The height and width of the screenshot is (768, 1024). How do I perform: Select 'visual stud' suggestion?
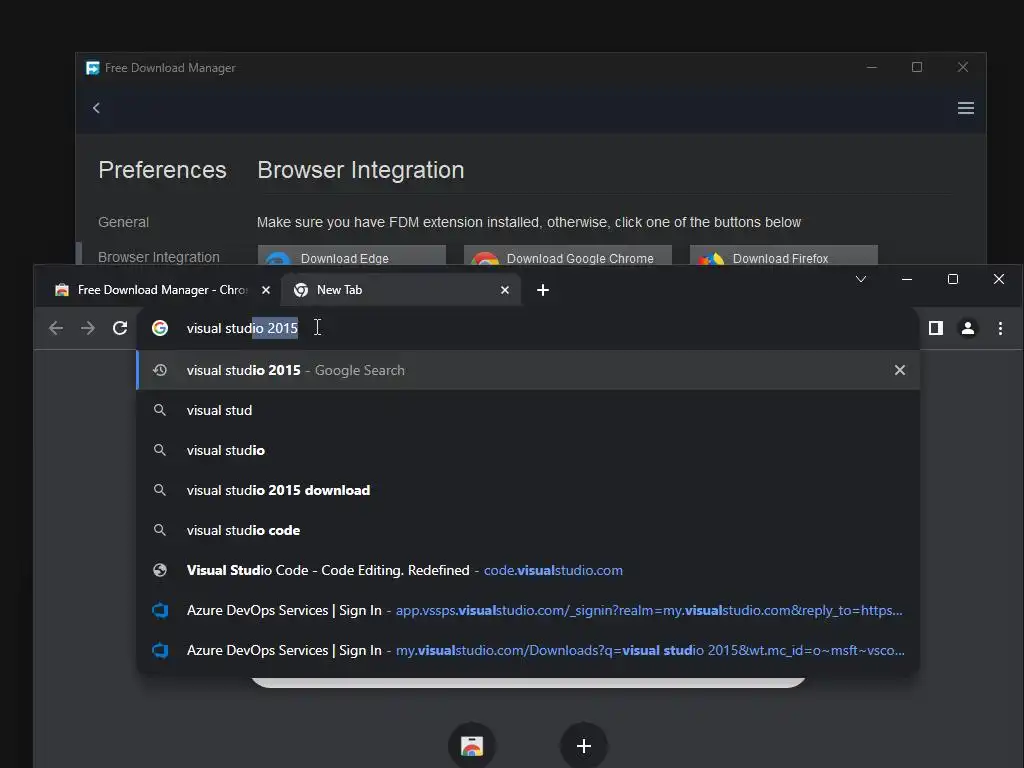pyautogui.click(x=528, y=410)
